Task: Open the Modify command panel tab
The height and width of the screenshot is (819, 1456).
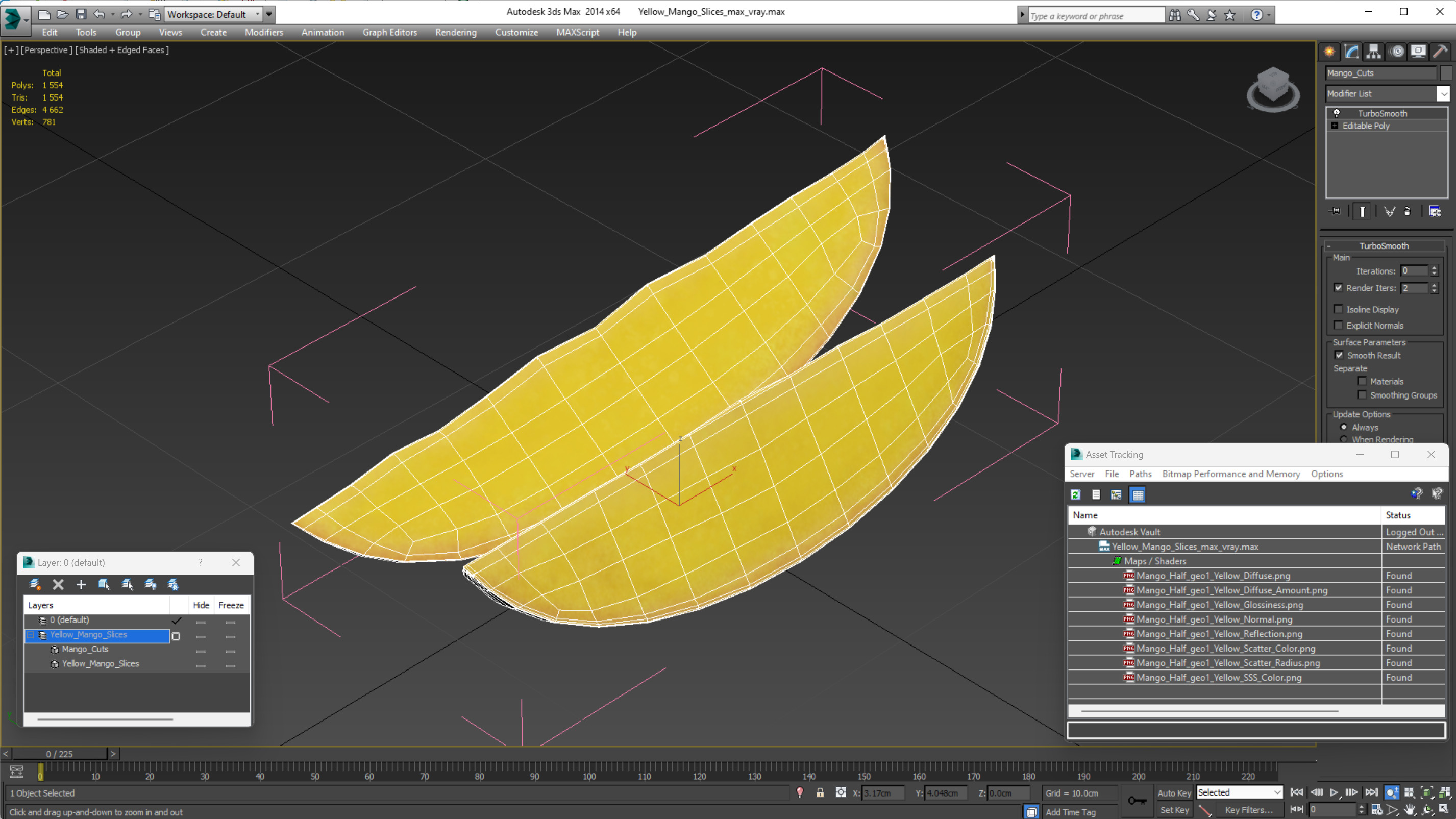Action: click(x=1351, y=52)
